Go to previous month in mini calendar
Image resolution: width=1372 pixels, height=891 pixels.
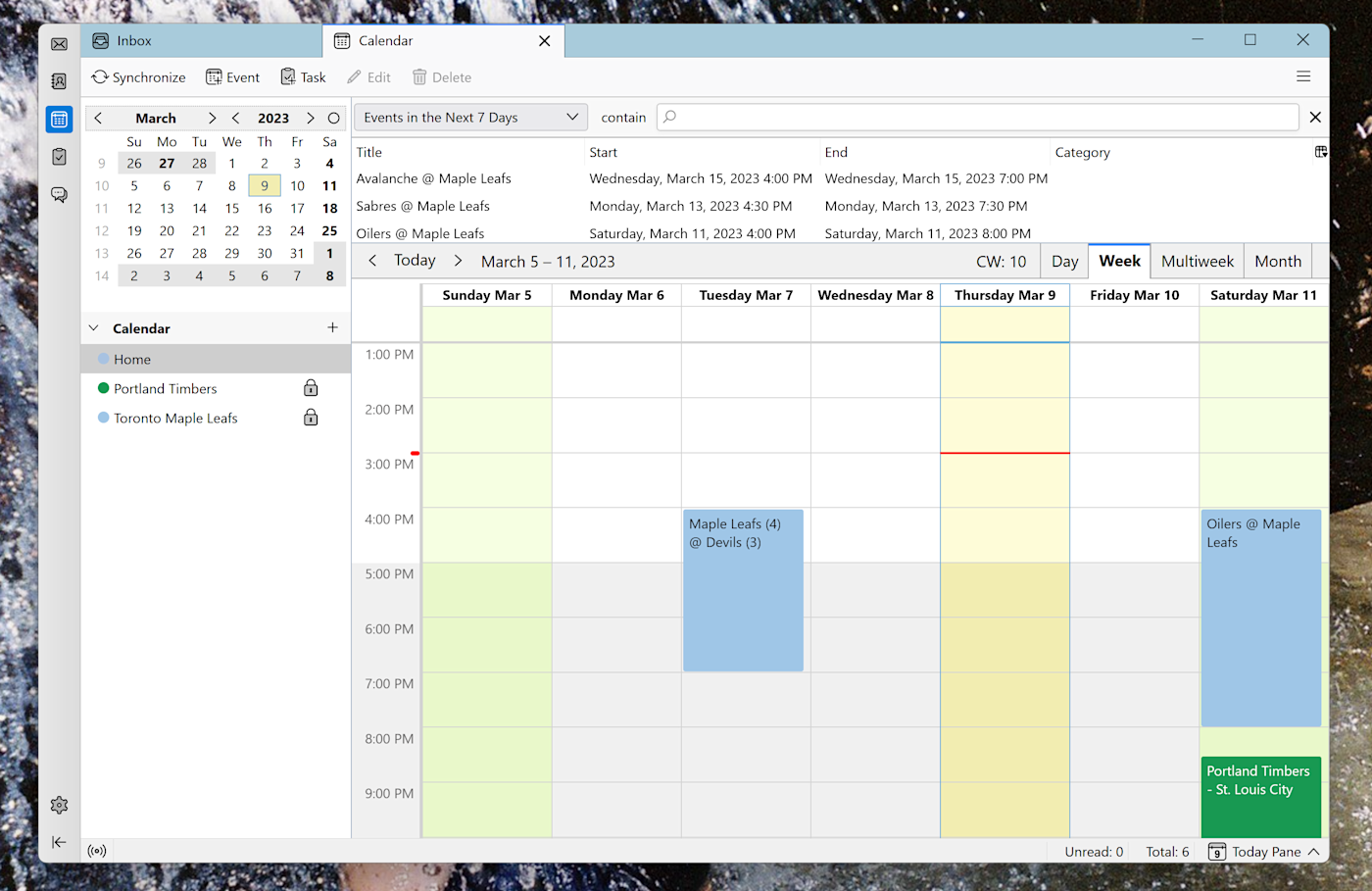point(98,118)
